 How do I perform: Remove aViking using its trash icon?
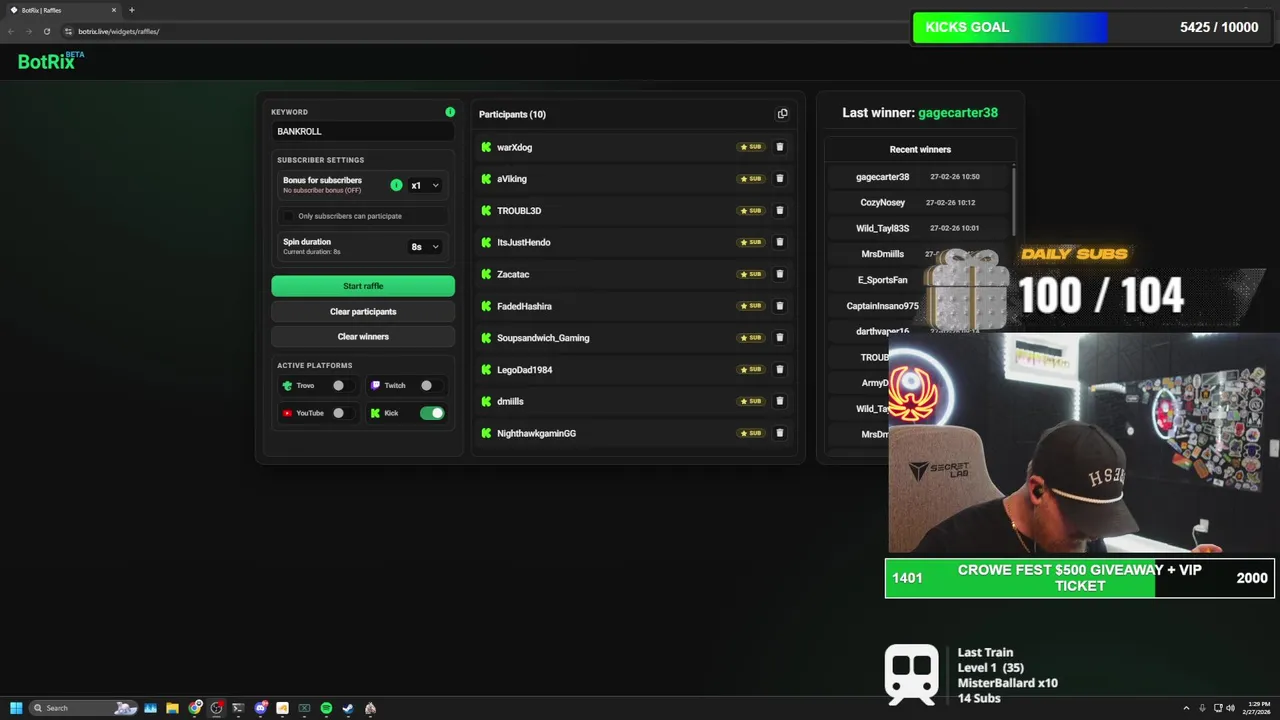pos(780,179)
